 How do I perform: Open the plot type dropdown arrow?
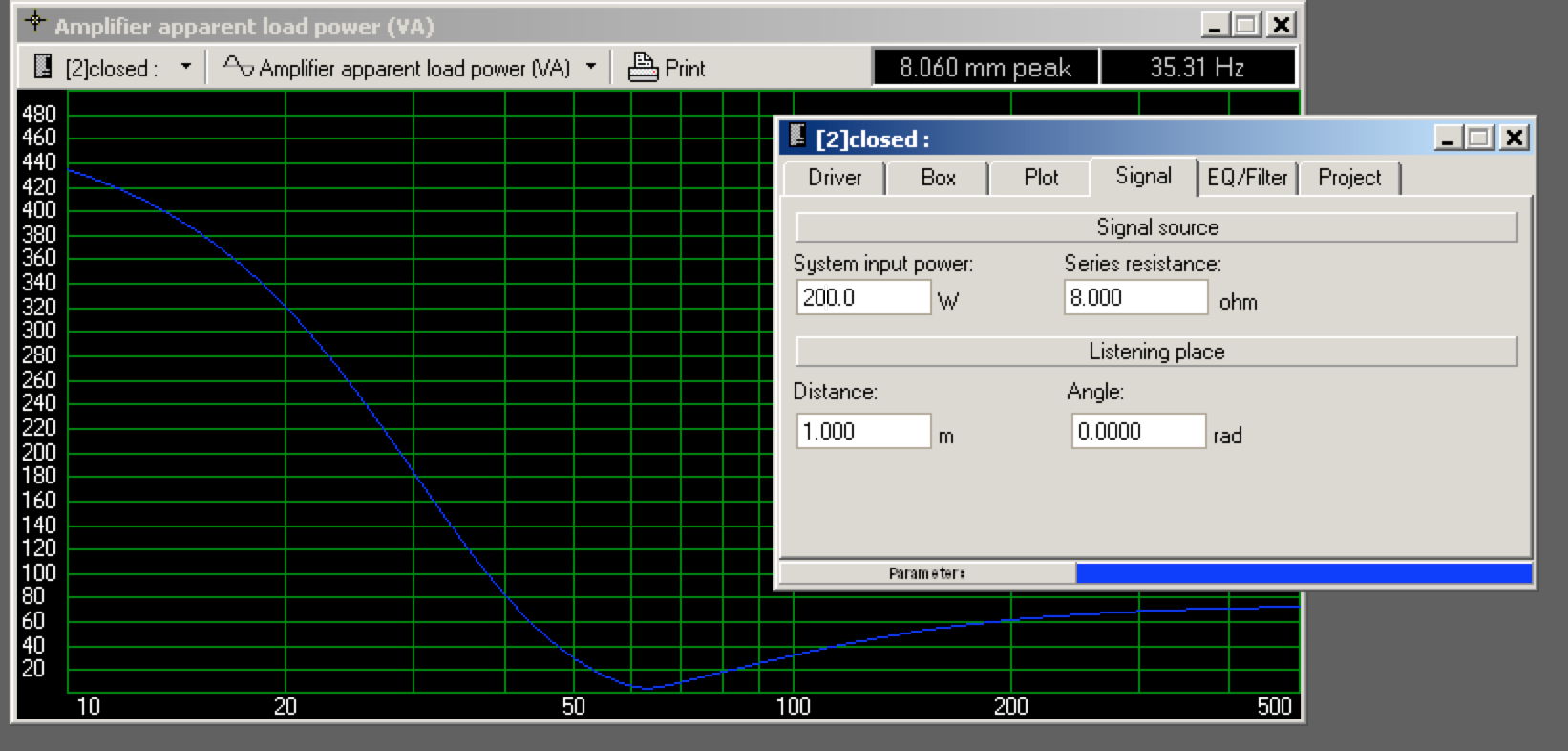coord(591,67)
